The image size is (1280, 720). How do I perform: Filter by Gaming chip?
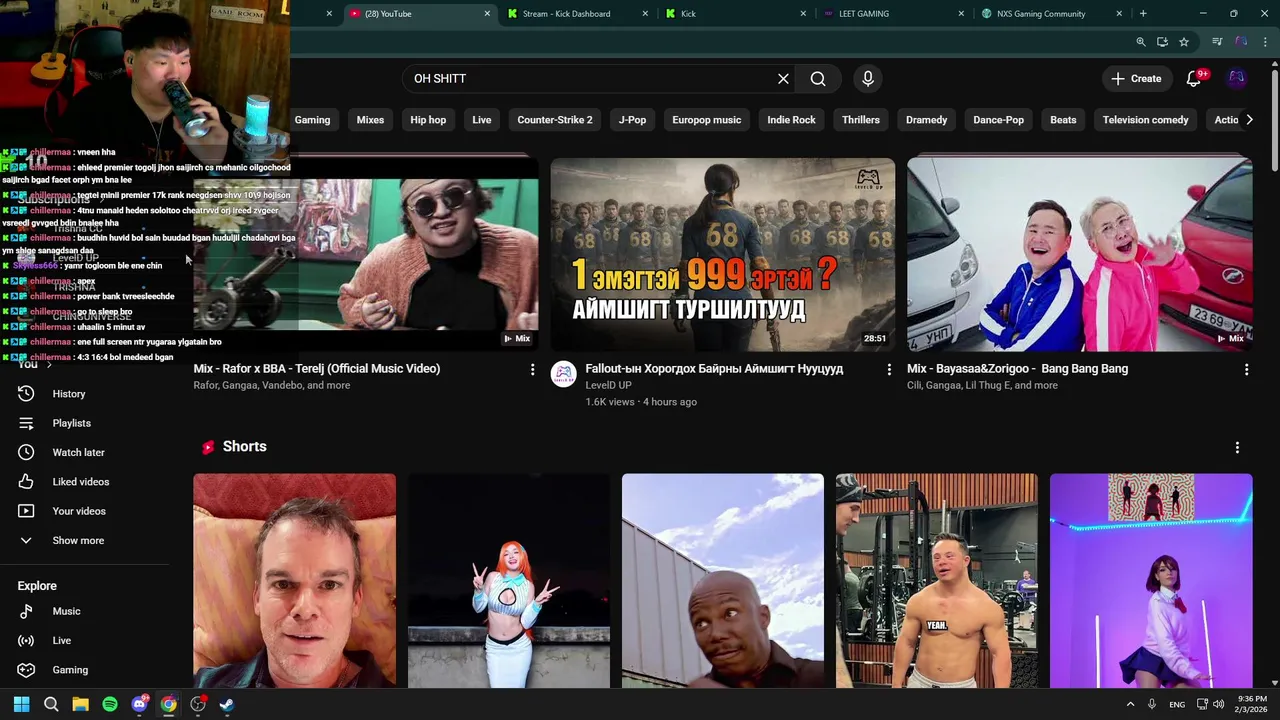click(x=312, y=120)
